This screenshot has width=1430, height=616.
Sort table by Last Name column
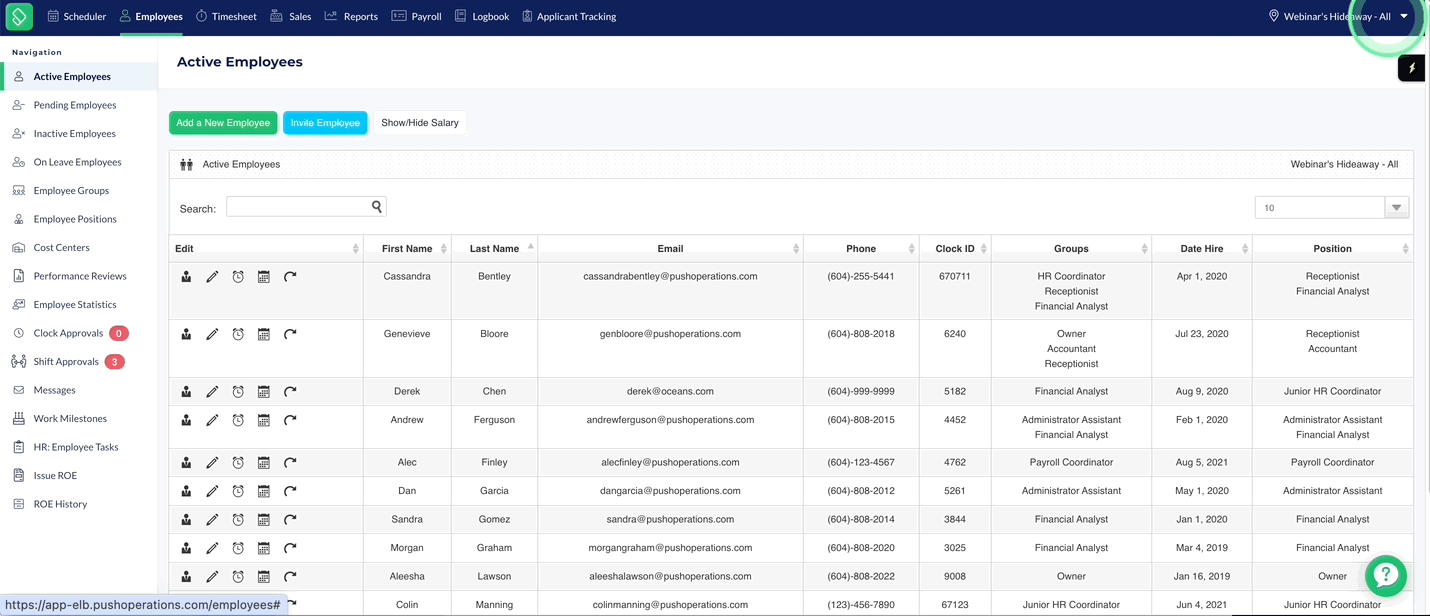click(x=494, y=249)
